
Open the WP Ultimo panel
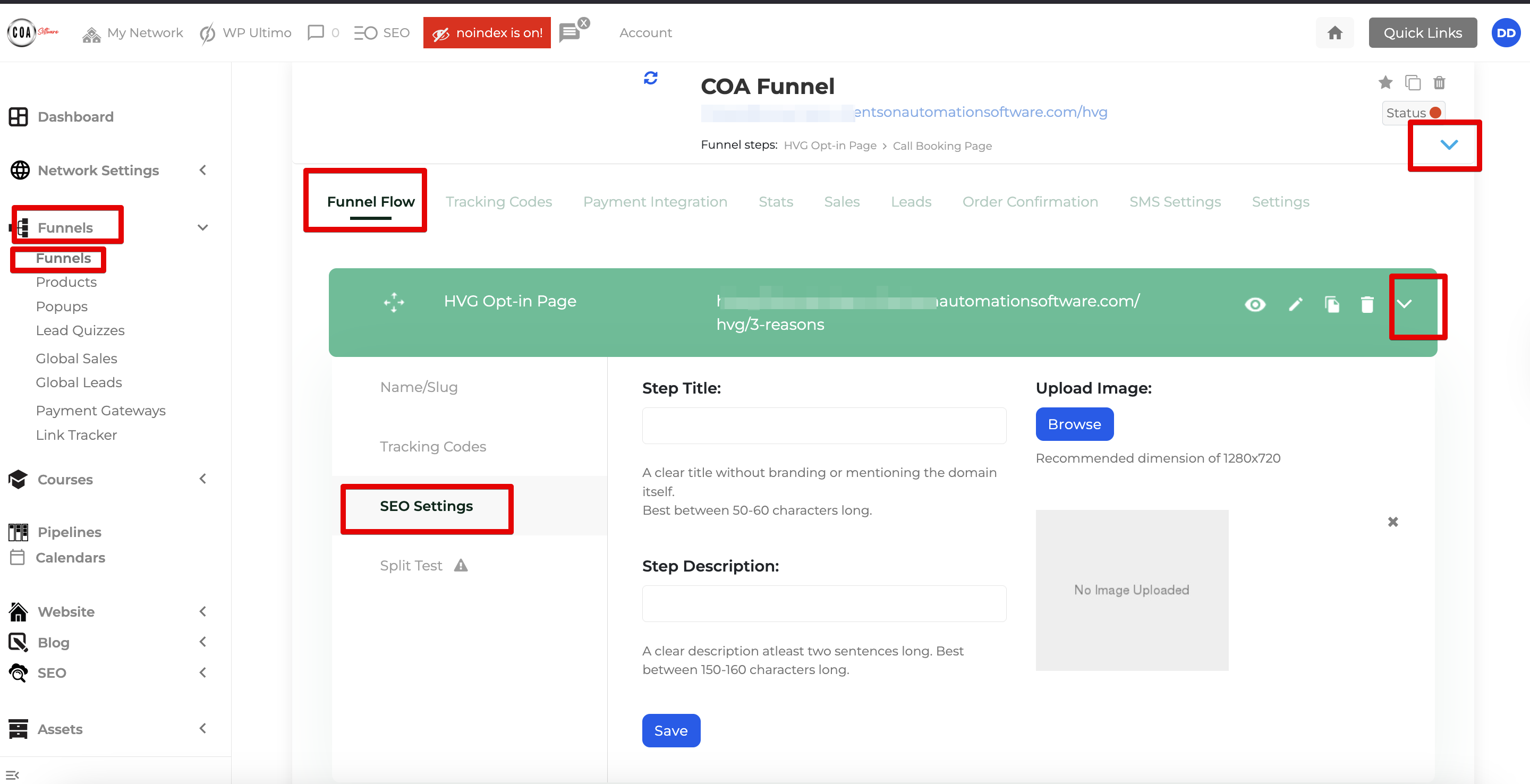pyautogui.click(x=245, y=33)
